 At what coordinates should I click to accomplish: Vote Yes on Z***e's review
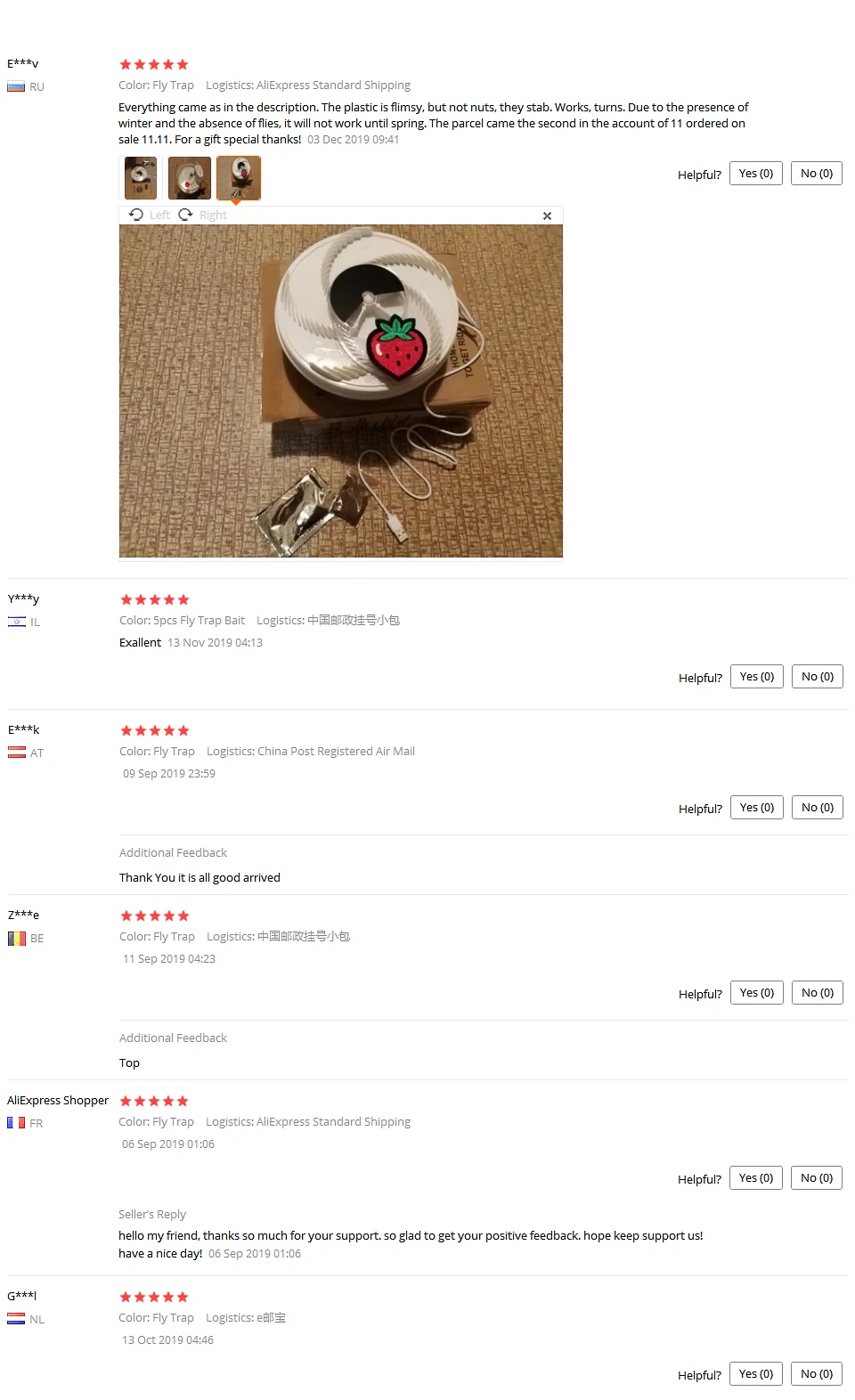[757, 993]
